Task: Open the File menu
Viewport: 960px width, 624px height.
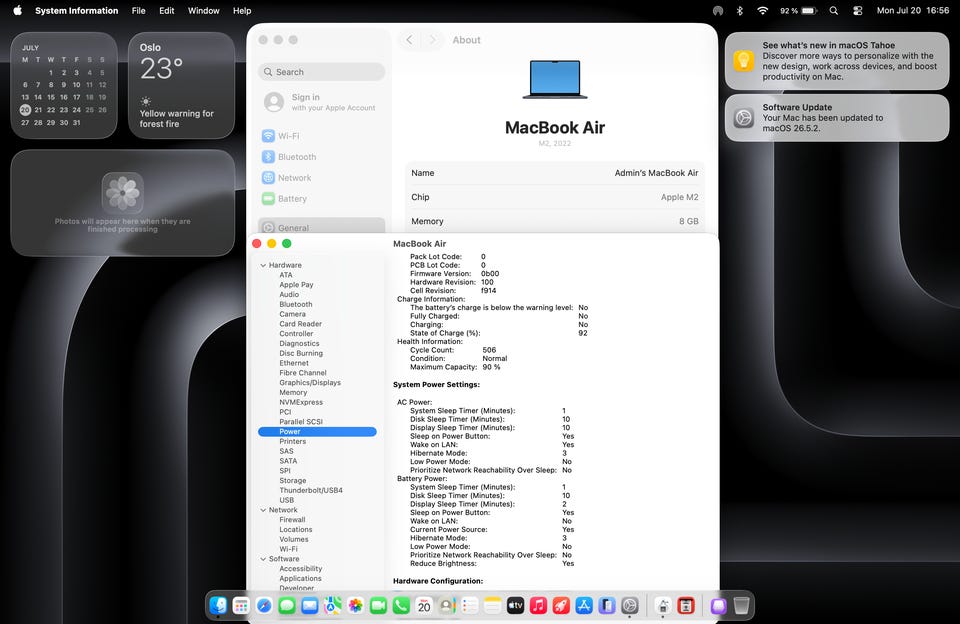Action: pyautogui.click(x=138, y=10)
